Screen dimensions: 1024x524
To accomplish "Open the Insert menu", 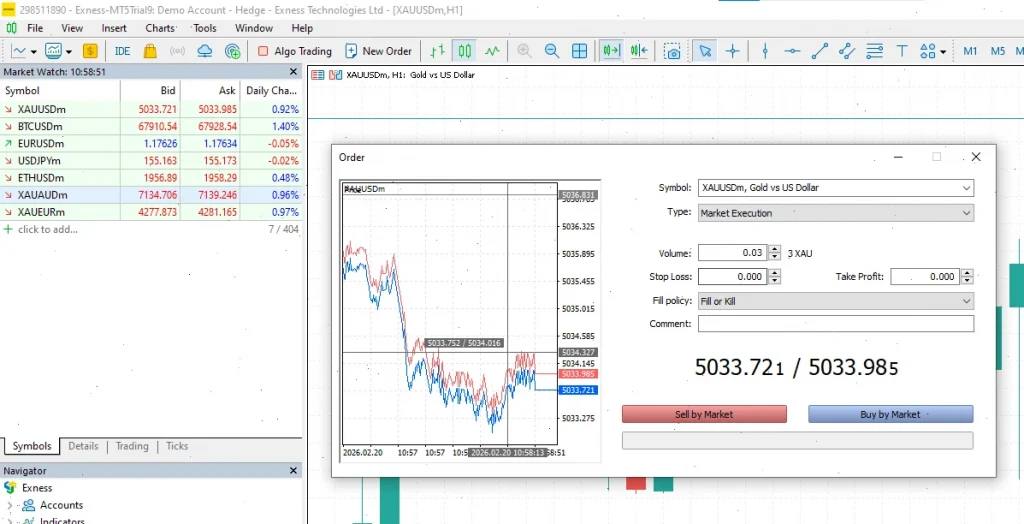I will pyautogui.click(x=114, y=28).
